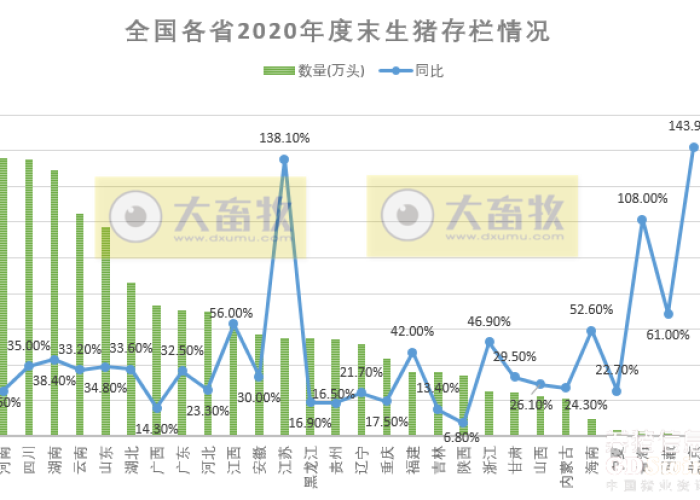Select the 32.50% data label

(182, 350)
